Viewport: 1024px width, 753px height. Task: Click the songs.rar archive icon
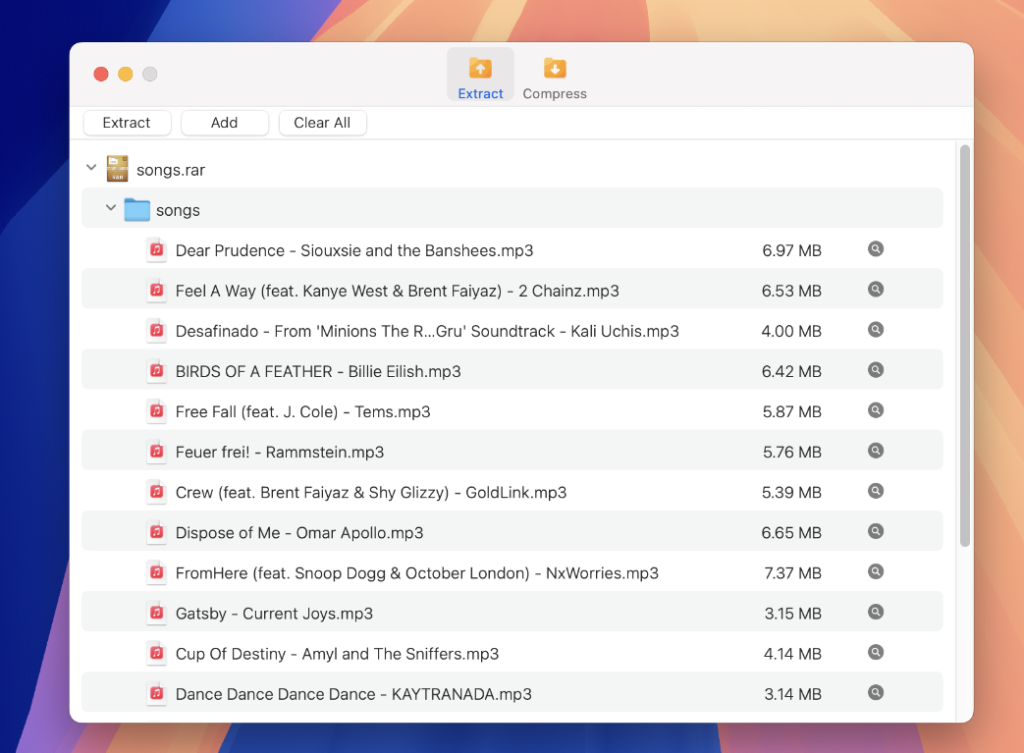tap(119, 168)
